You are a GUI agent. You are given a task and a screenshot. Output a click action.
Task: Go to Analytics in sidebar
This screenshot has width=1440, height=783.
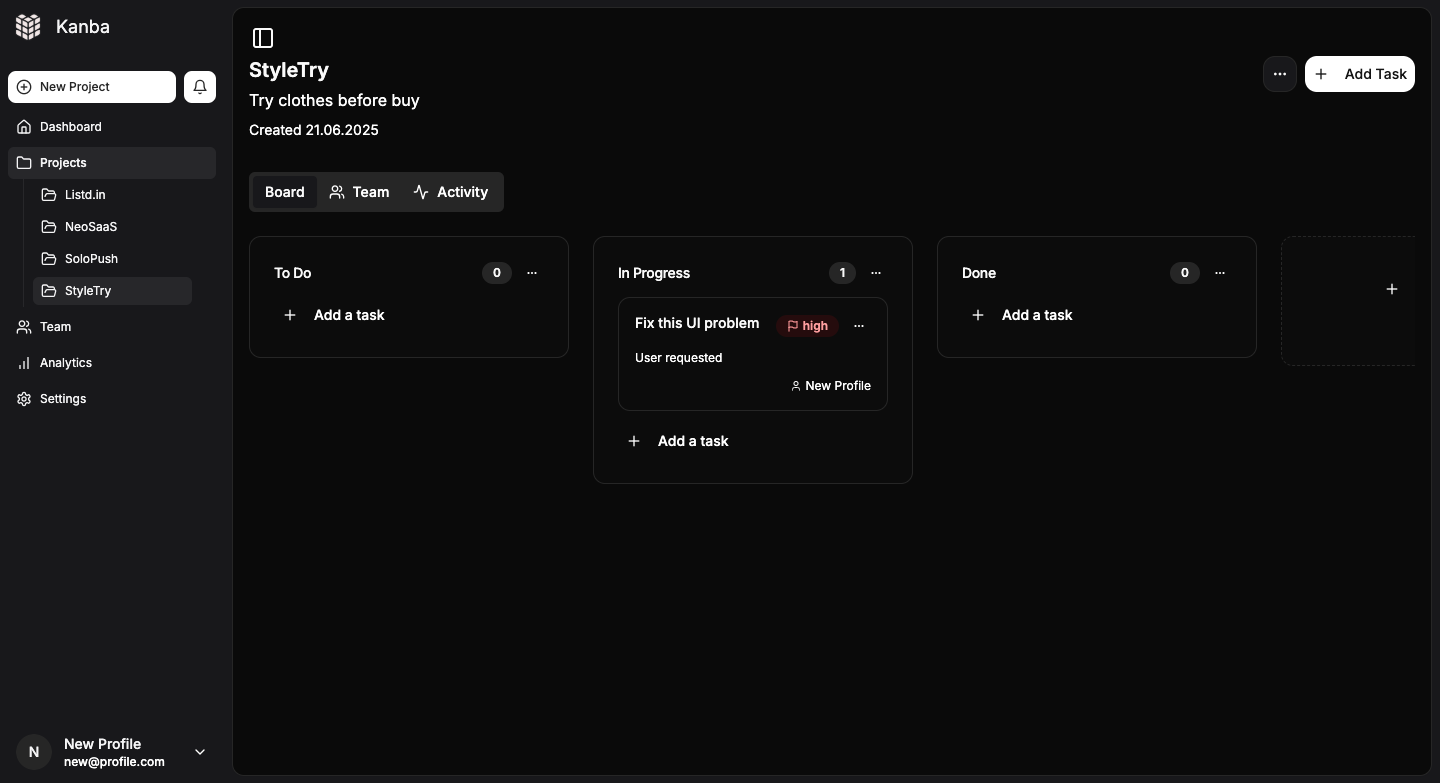66,363
